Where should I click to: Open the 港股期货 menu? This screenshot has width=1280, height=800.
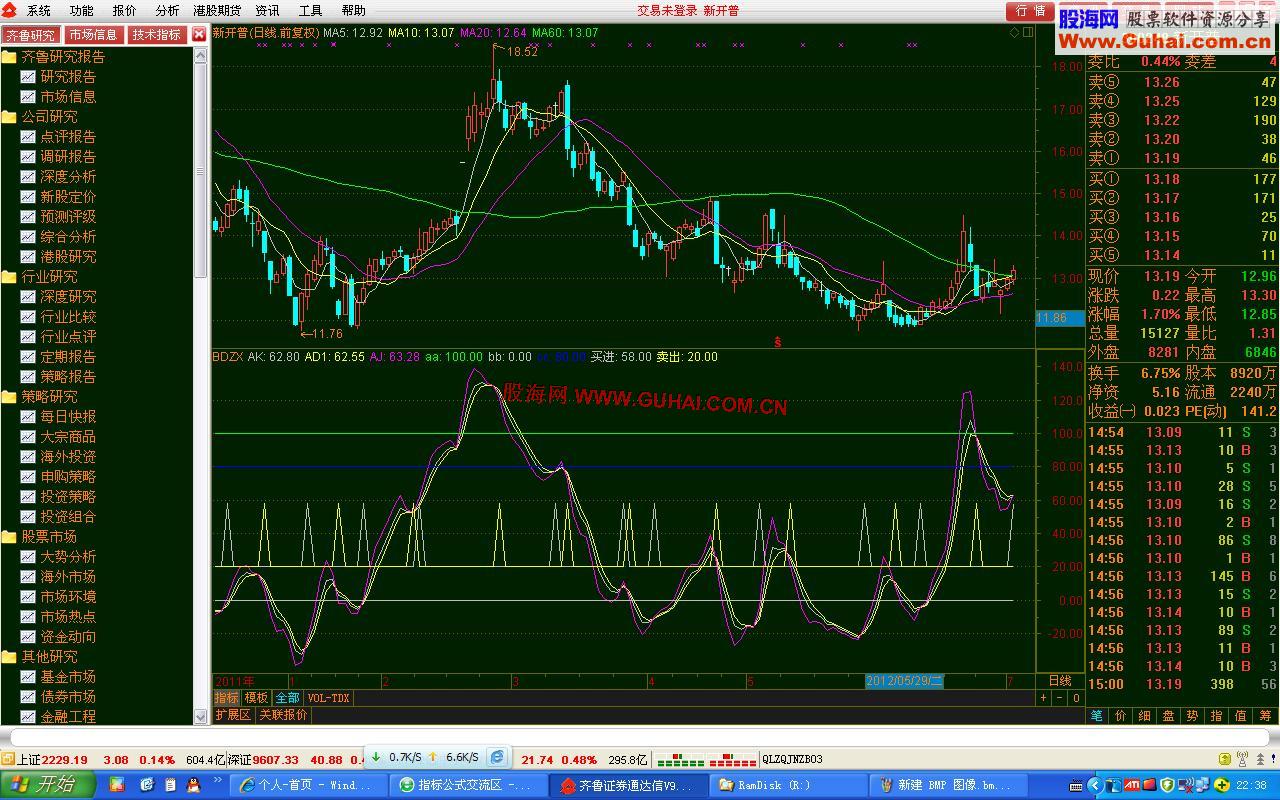point(217,11)
